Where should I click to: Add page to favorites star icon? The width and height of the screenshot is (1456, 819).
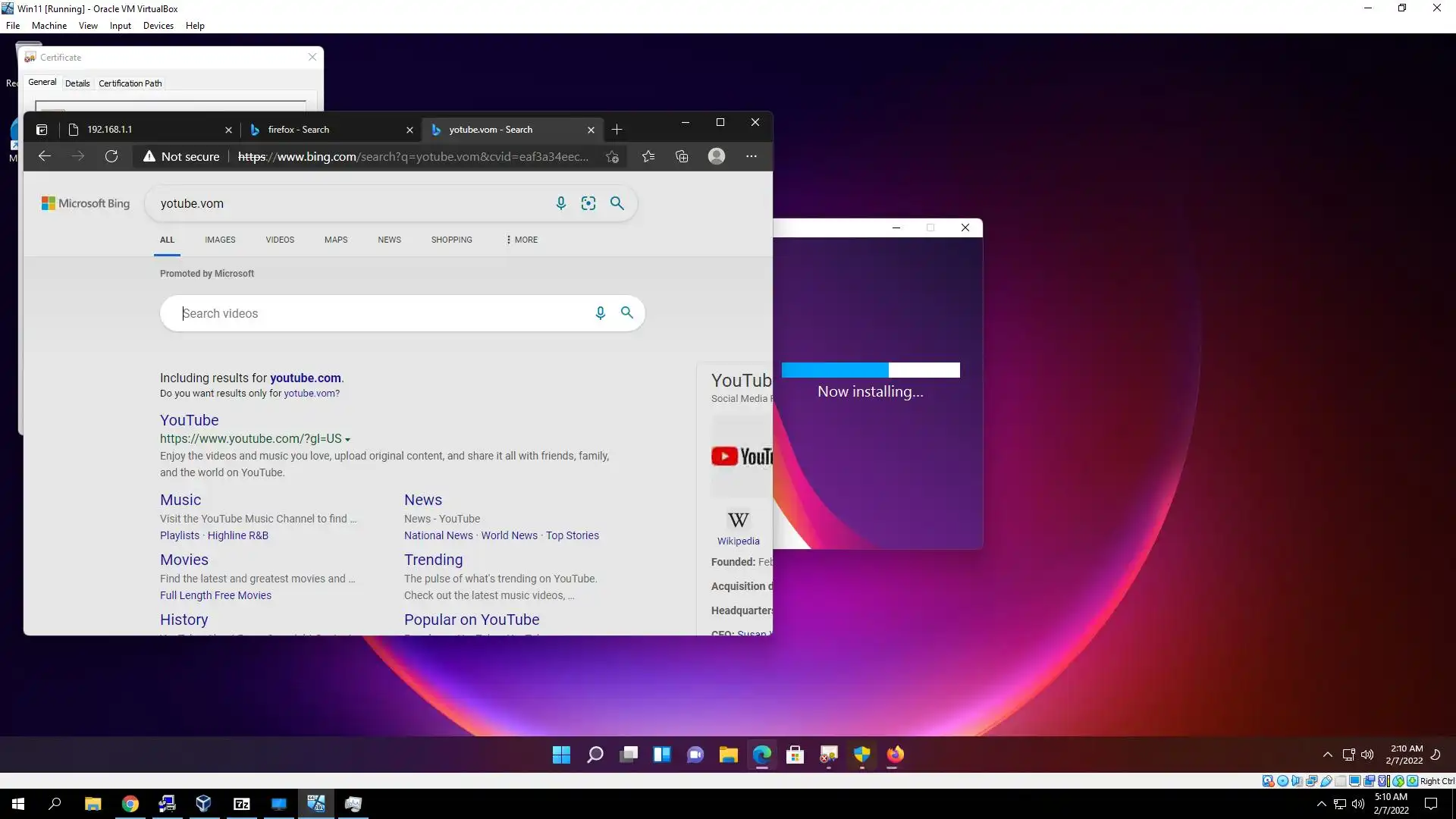pos(612,157)
